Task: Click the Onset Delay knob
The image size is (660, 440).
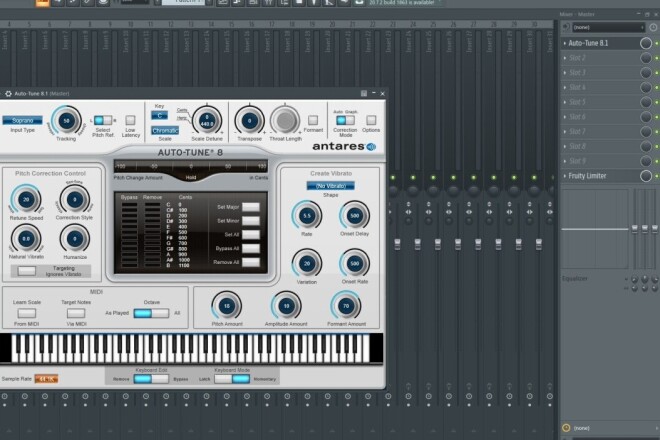Action: pos(354,216)
